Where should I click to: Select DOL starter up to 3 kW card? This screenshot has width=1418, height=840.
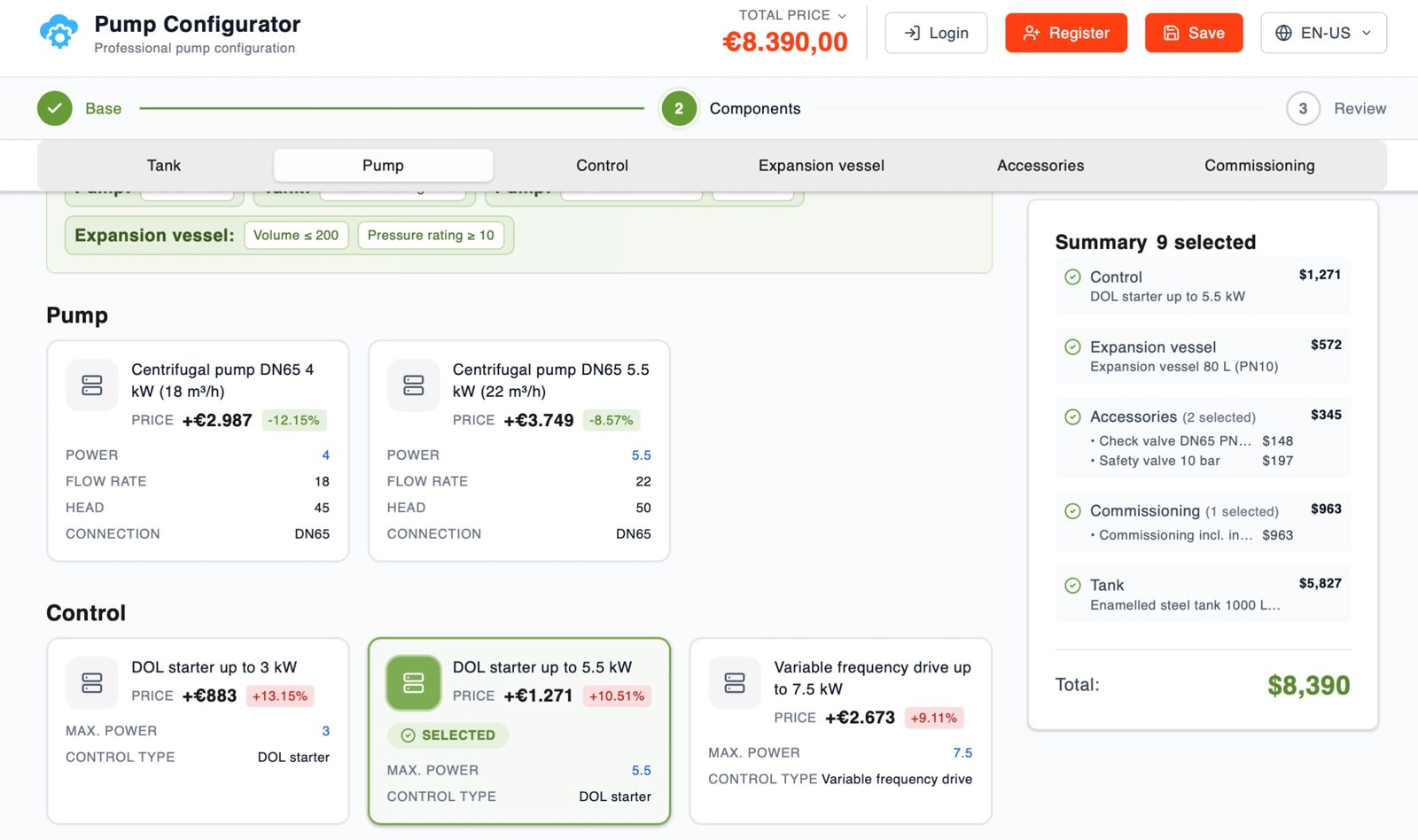tap(198, 731)
